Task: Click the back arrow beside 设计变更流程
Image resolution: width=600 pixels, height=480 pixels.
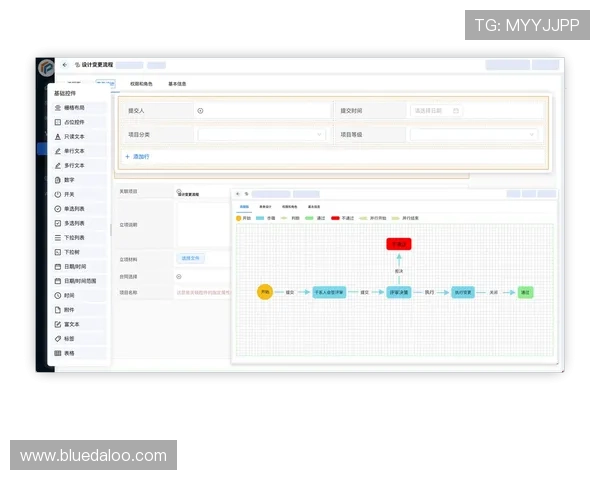Action: (x=65, y=64)
